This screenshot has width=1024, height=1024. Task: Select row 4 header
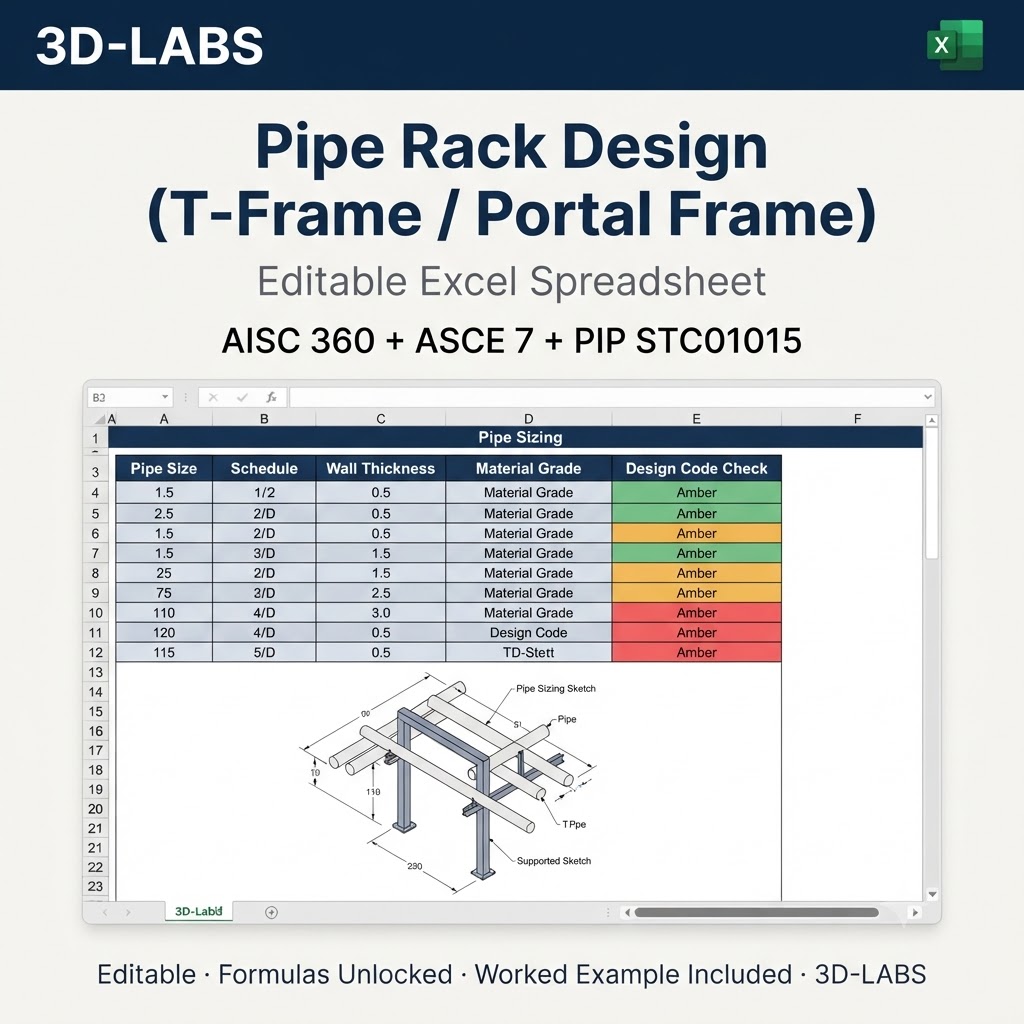pyautogui.click(x=95, y=493)
